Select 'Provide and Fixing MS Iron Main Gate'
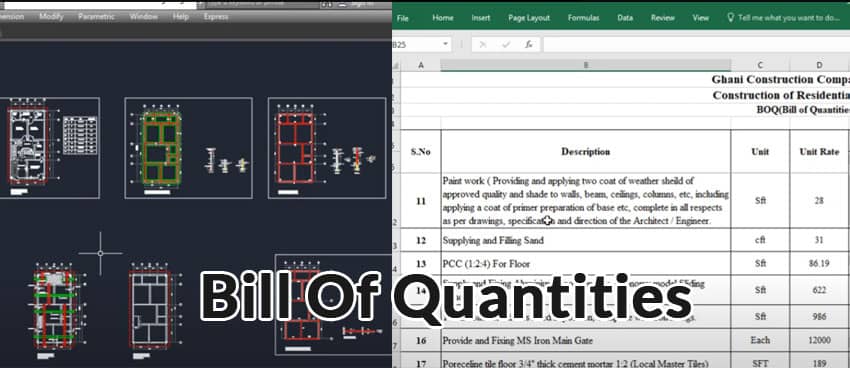850x368 pixels. pos(586,340)
